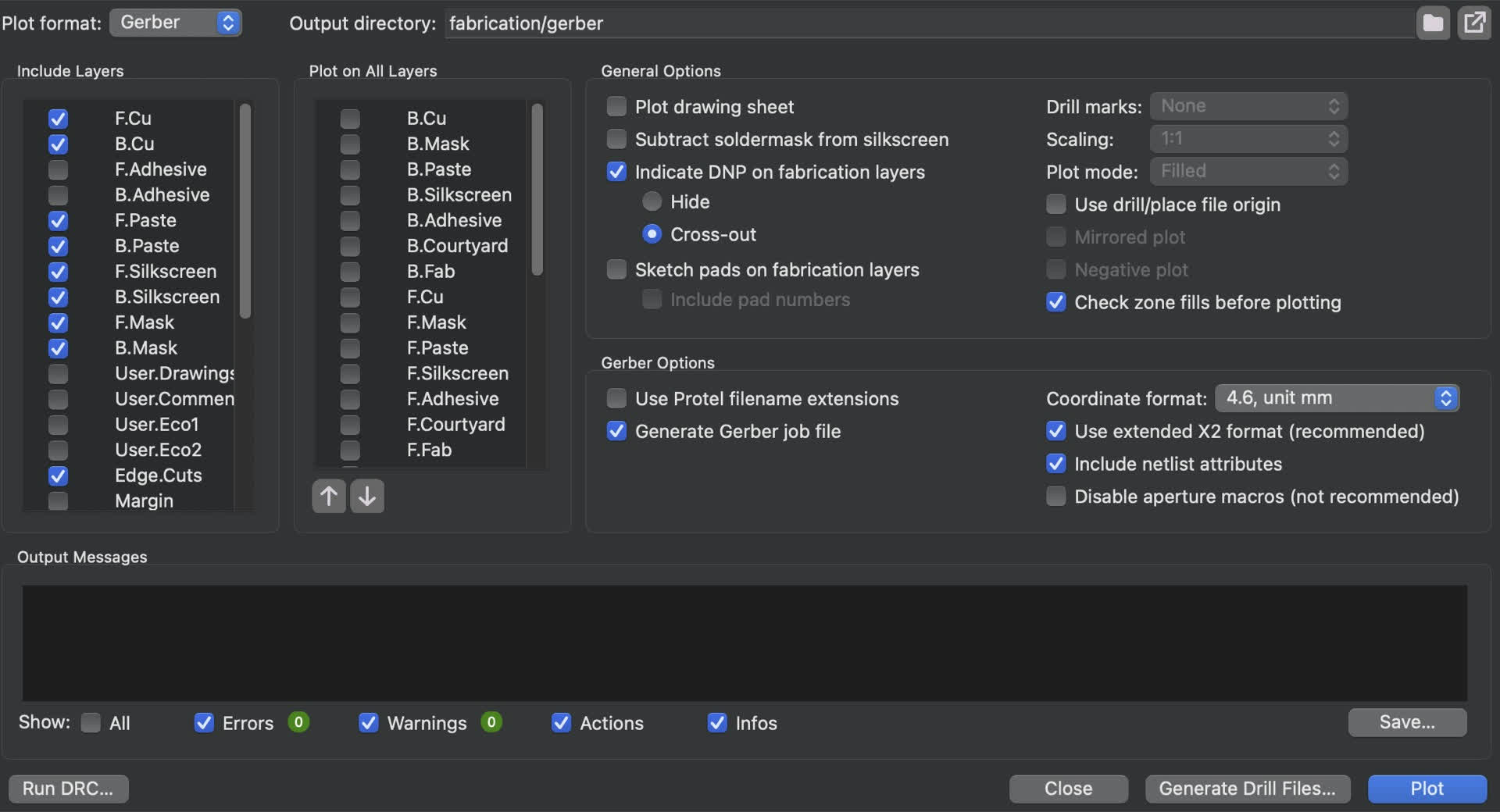This screenshot has width=1500, height=812.
Task: Move selected layer up with arrow button
Action: pos(329,496)
